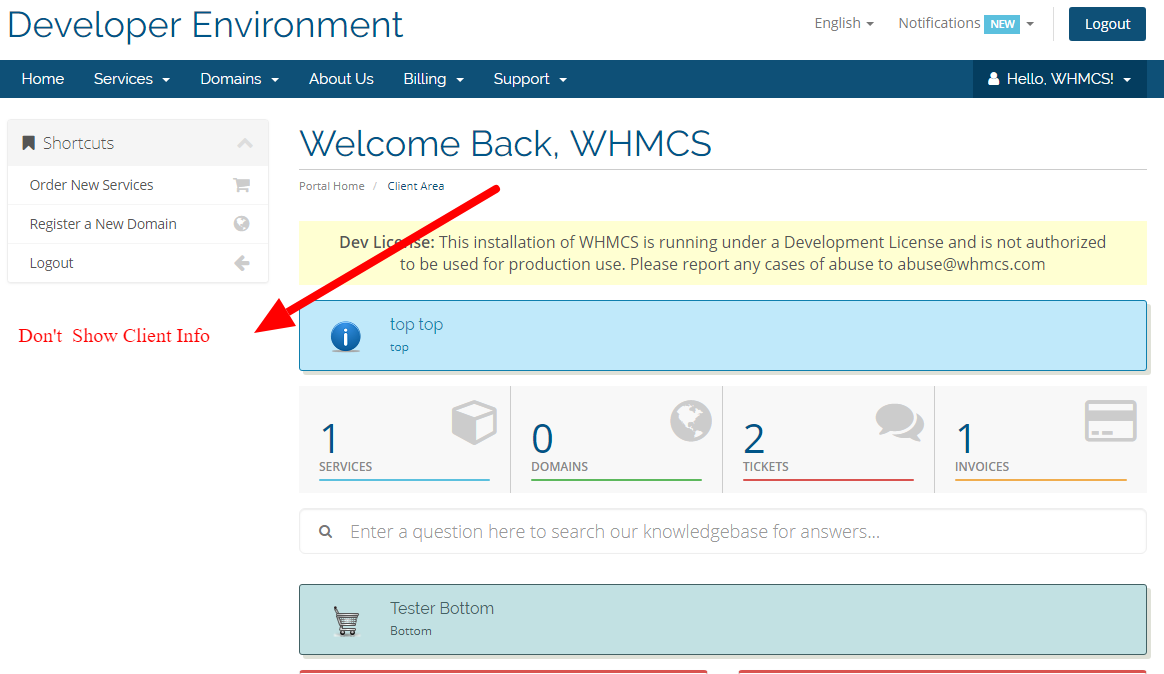Go to Home in navigation bar
Image resolution: width=1164 pixels, height=674 pixels.
42,79
